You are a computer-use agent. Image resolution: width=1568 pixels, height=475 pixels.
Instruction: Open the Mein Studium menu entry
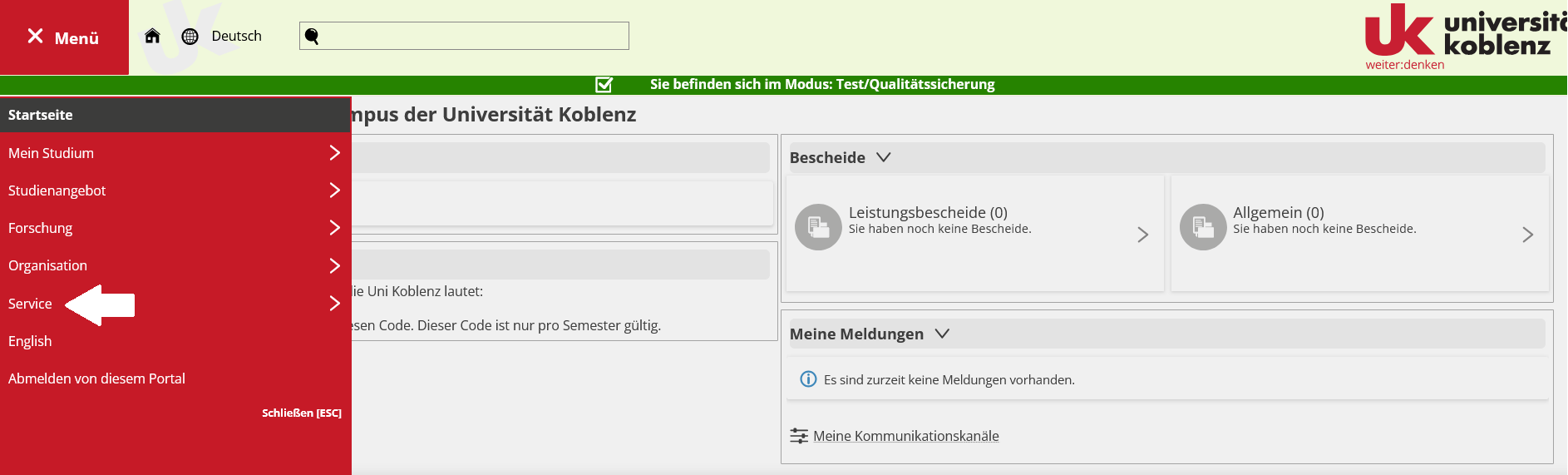coord(51,153)
